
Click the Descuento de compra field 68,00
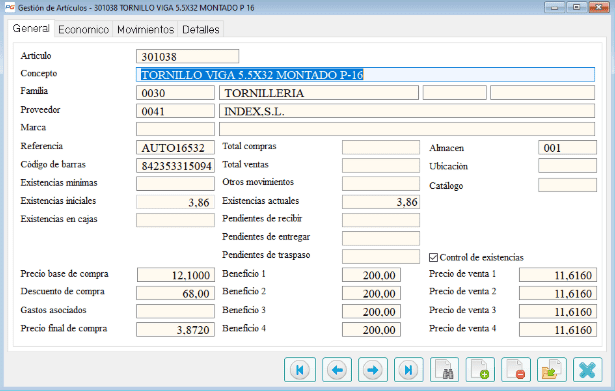[175, 293]
